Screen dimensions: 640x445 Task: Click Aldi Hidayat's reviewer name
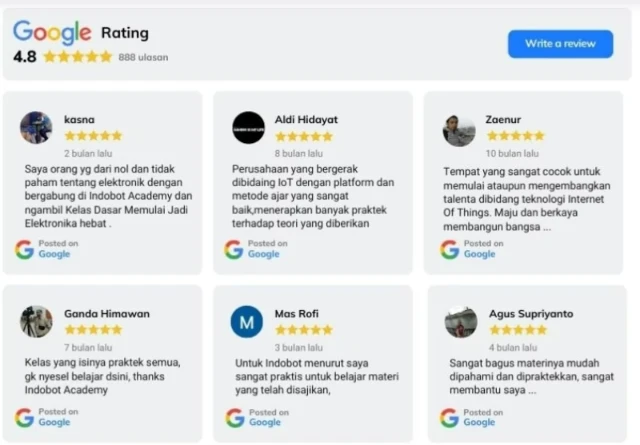pyautogui.click(x=306, y=119)
